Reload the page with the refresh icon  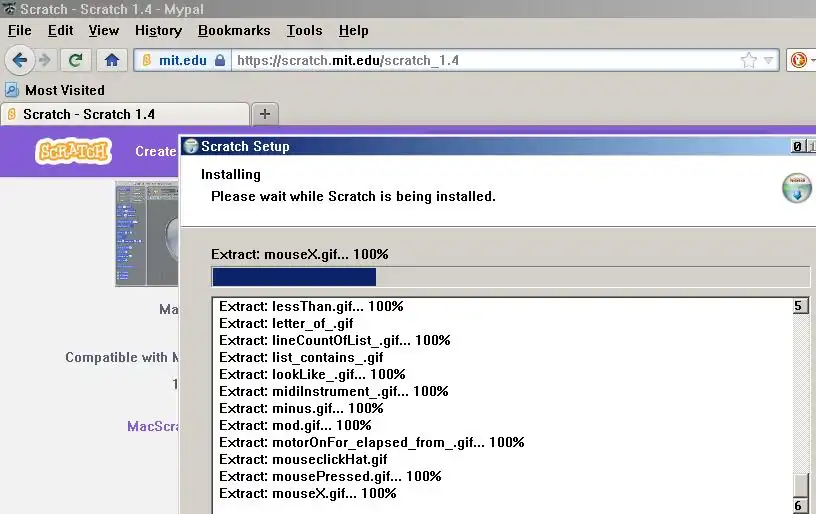[x=75, y=60]
